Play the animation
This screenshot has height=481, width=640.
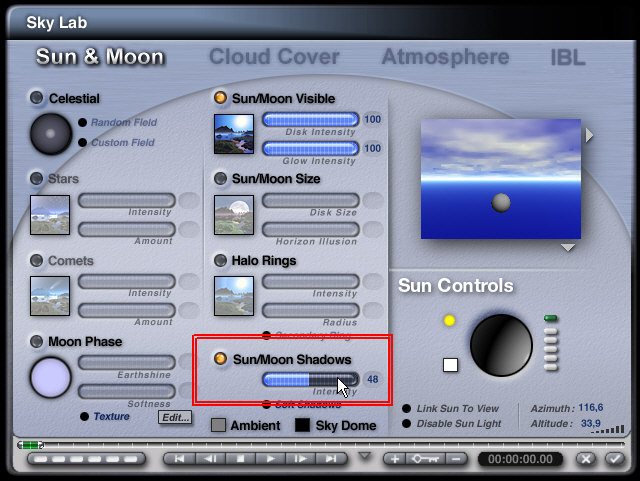pos(270,459)
